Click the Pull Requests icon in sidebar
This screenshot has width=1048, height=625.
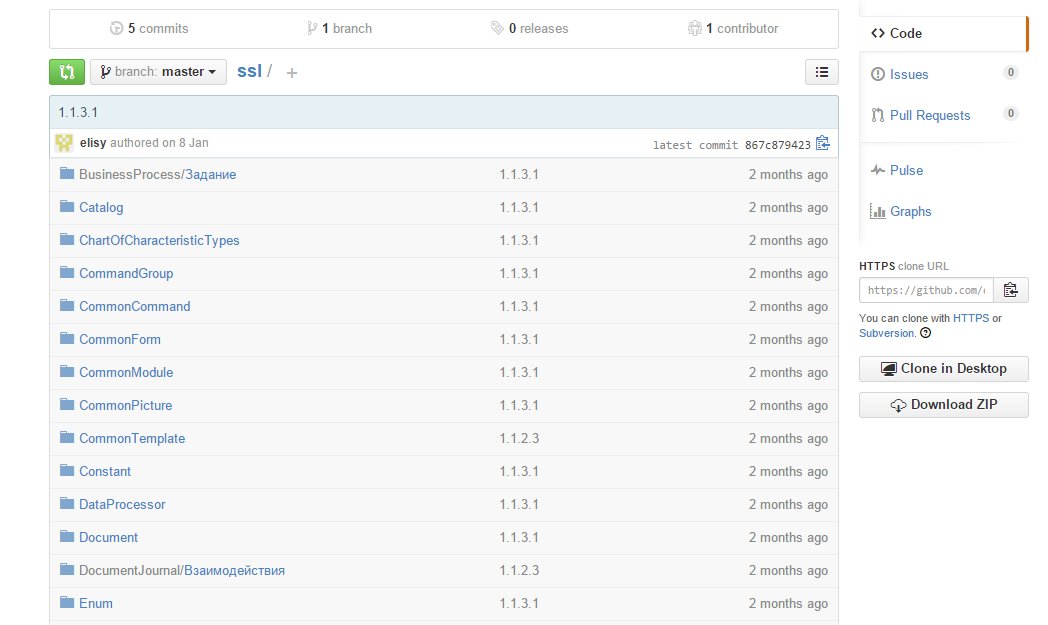tap(878, 115)
